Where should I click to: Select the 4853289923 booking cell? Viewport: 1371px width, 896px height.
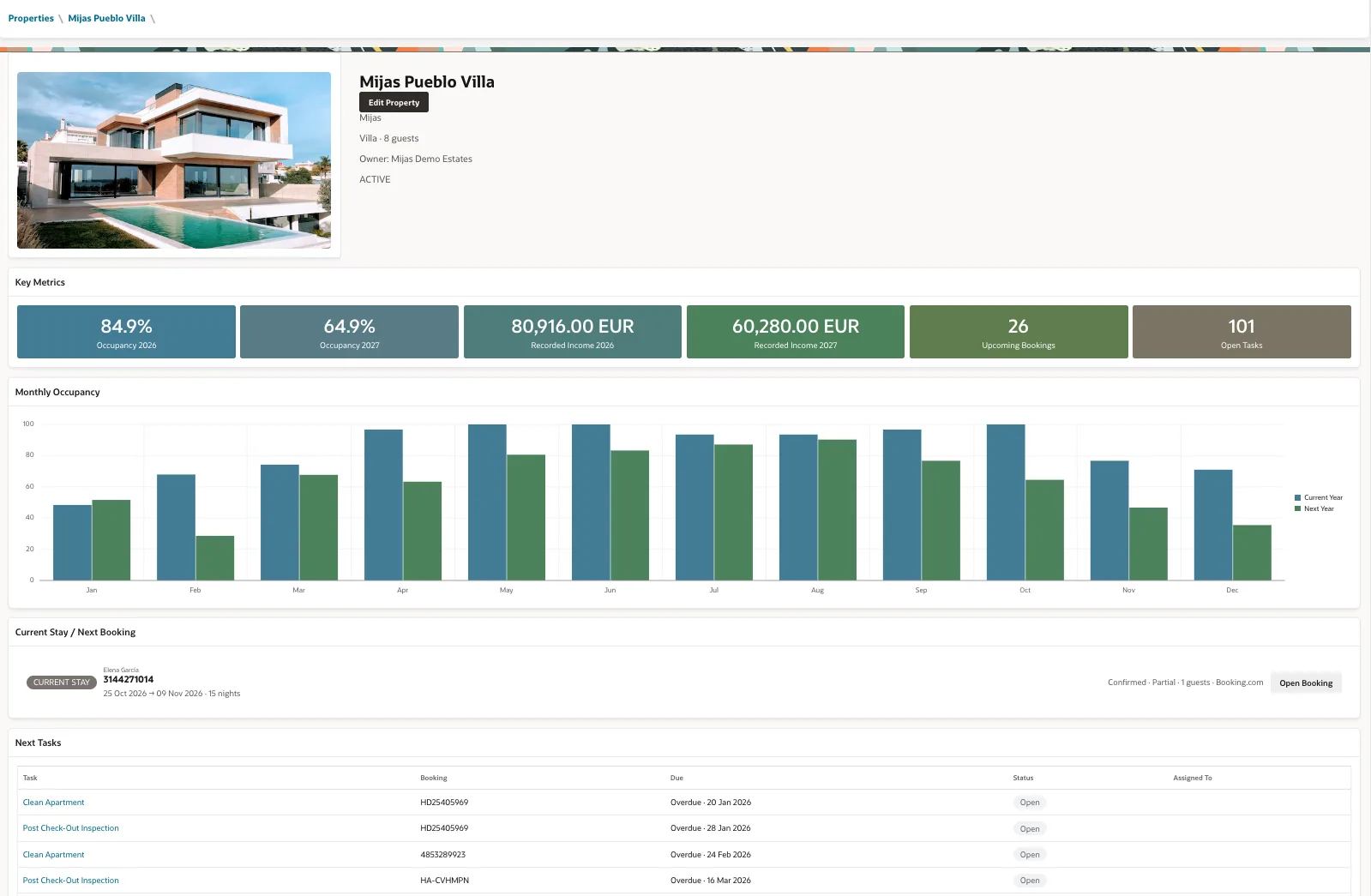coord(442,855)
